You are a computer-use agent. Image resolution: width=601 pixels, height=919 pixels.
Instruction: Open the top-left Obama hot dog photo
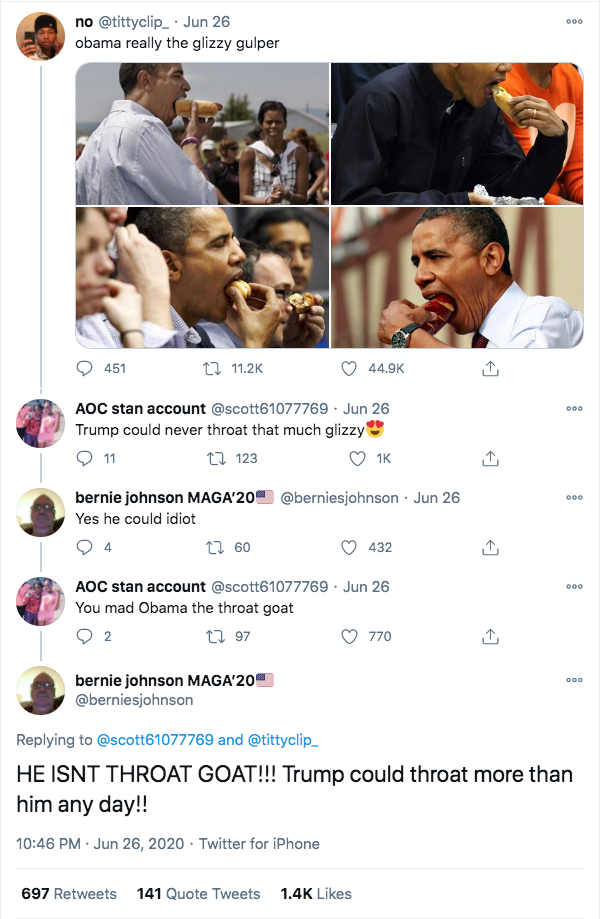click(202, 134)
